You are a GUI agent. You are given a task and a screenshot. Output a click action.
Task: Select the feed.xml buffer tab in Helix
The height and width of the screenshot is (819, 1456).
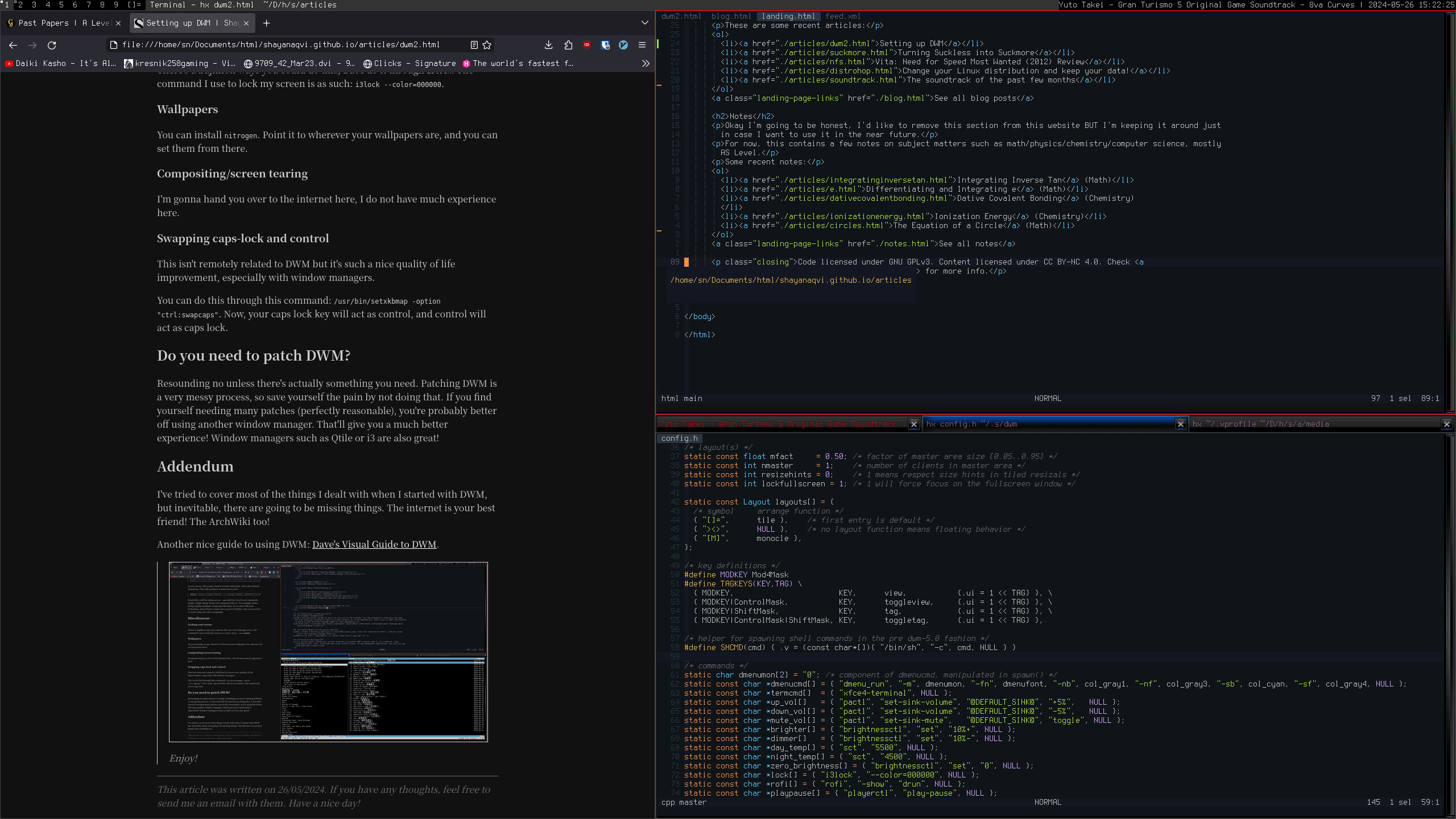click(x=843, y=16)
